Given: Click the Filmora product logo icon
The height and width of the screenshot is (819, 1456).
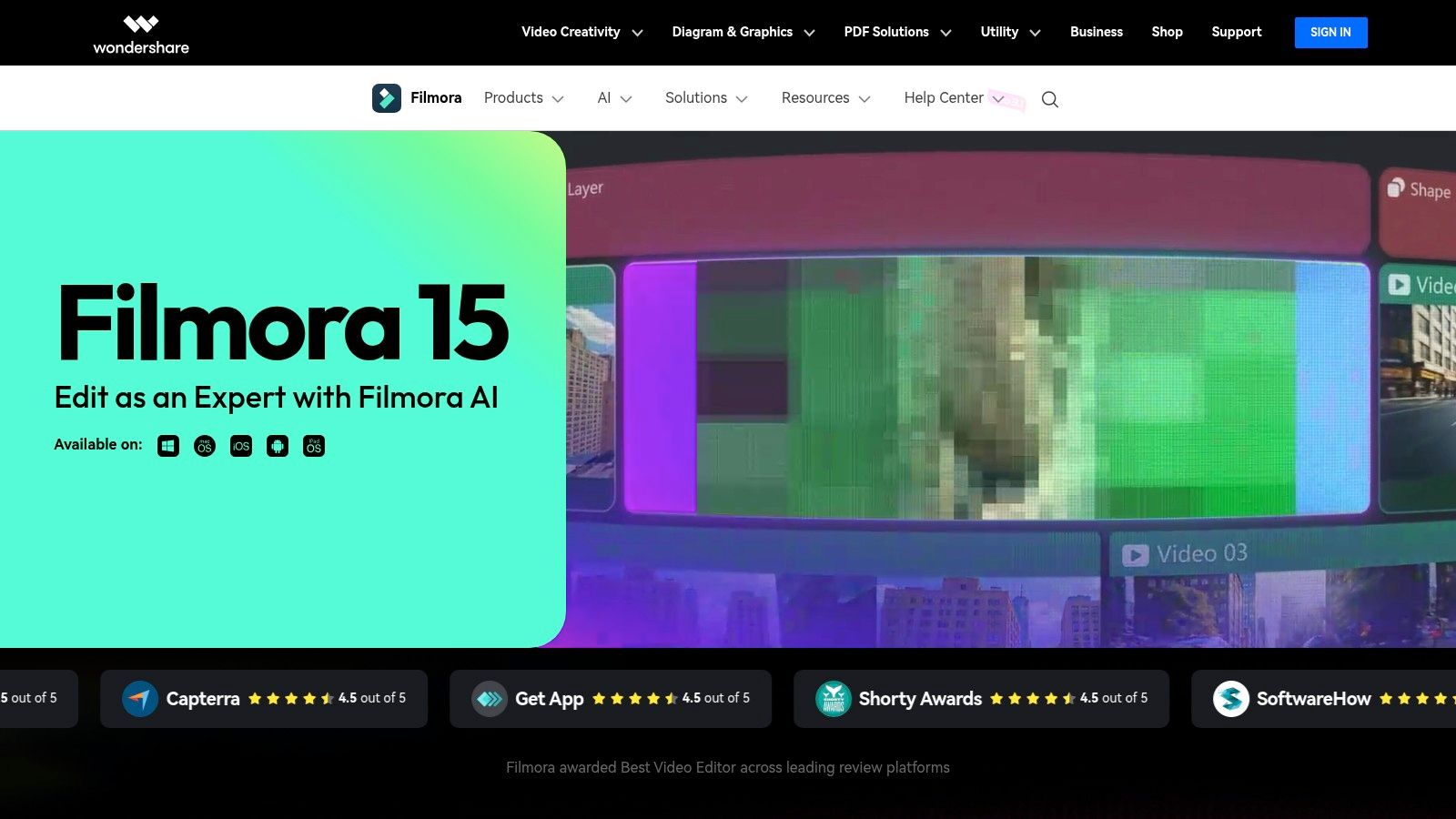Looking at the screenshot, I should [387, 98].
